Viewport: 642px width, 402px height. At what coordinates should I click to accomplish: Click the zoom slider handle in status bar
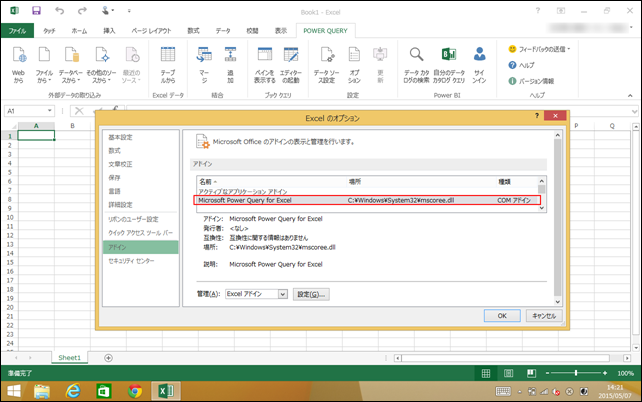click(576, 373)
